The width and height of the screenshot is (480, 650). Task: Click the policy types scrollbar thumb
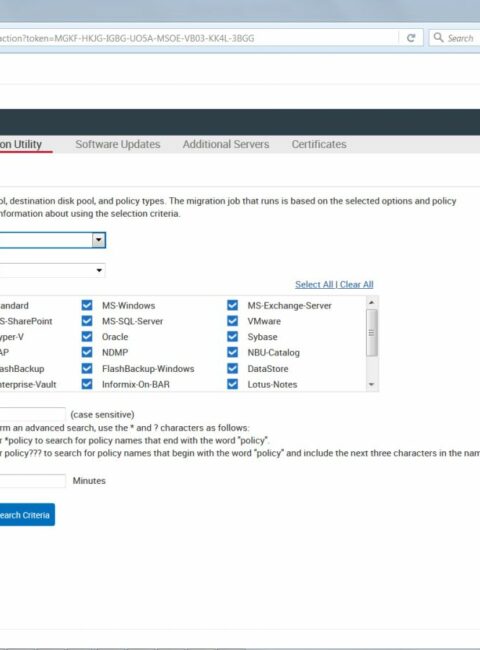(372, 332)
